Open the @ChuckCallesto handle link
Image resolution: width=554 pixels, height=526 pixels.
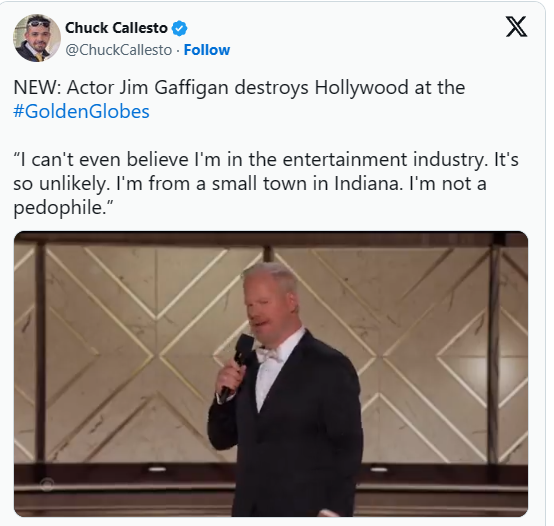(119, 50)
